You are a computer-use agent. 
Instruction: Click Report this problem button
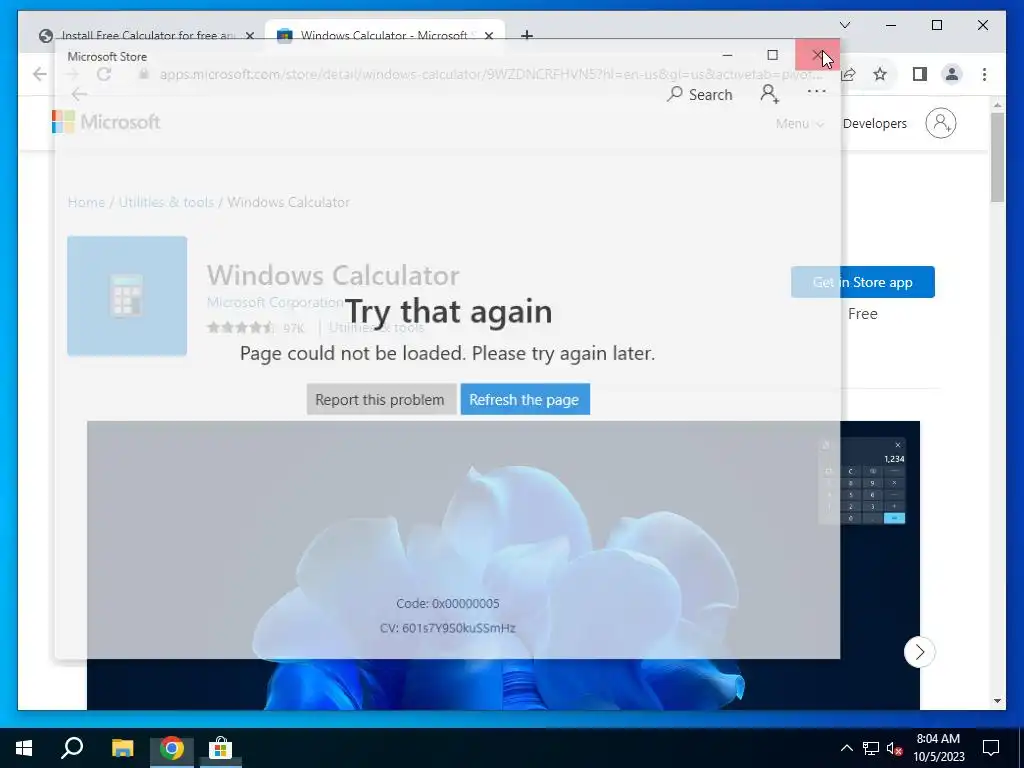pos(381,399)
